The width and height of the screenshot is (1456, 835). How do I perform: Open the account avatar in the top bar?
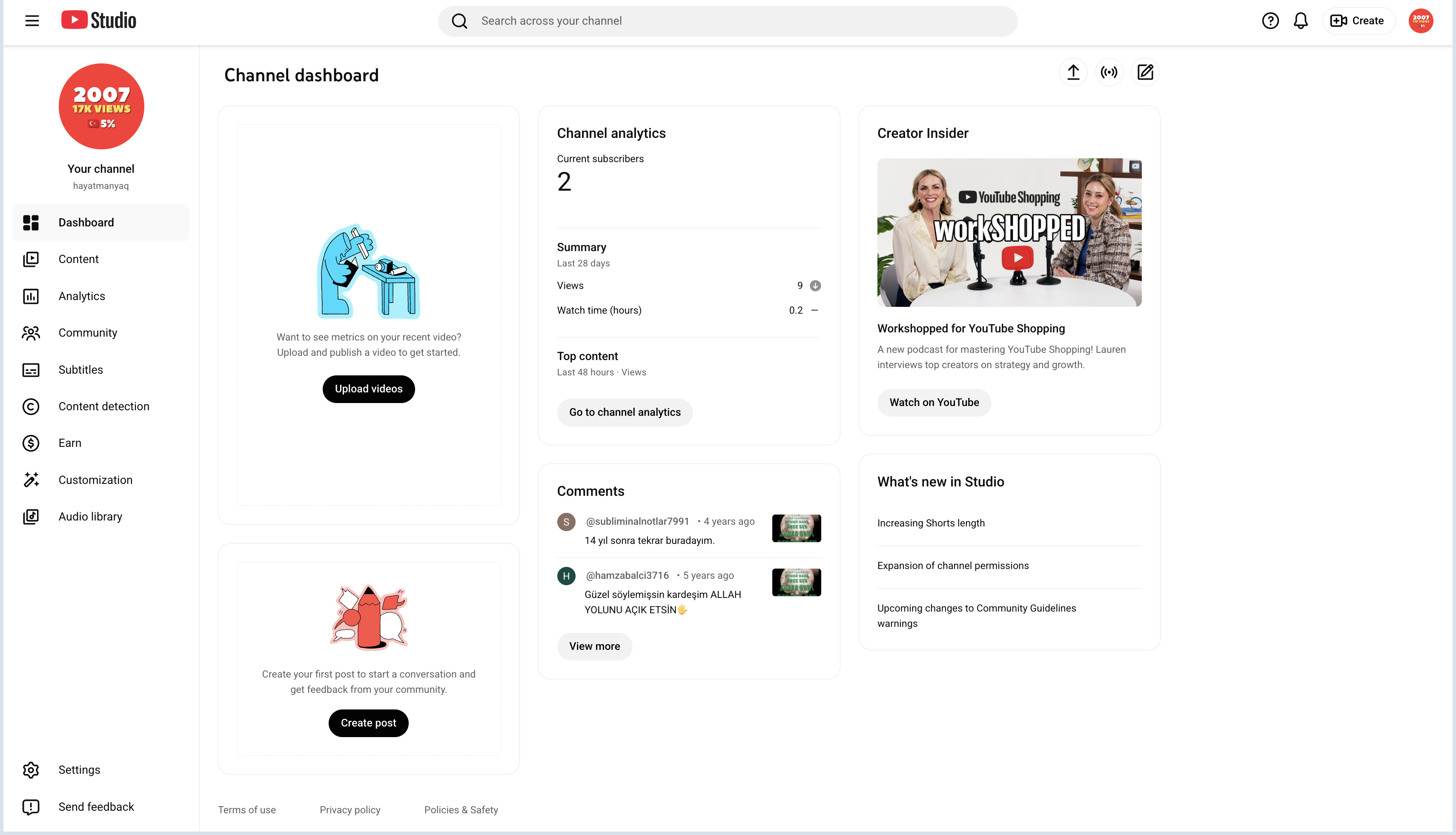click(1421, 21)
